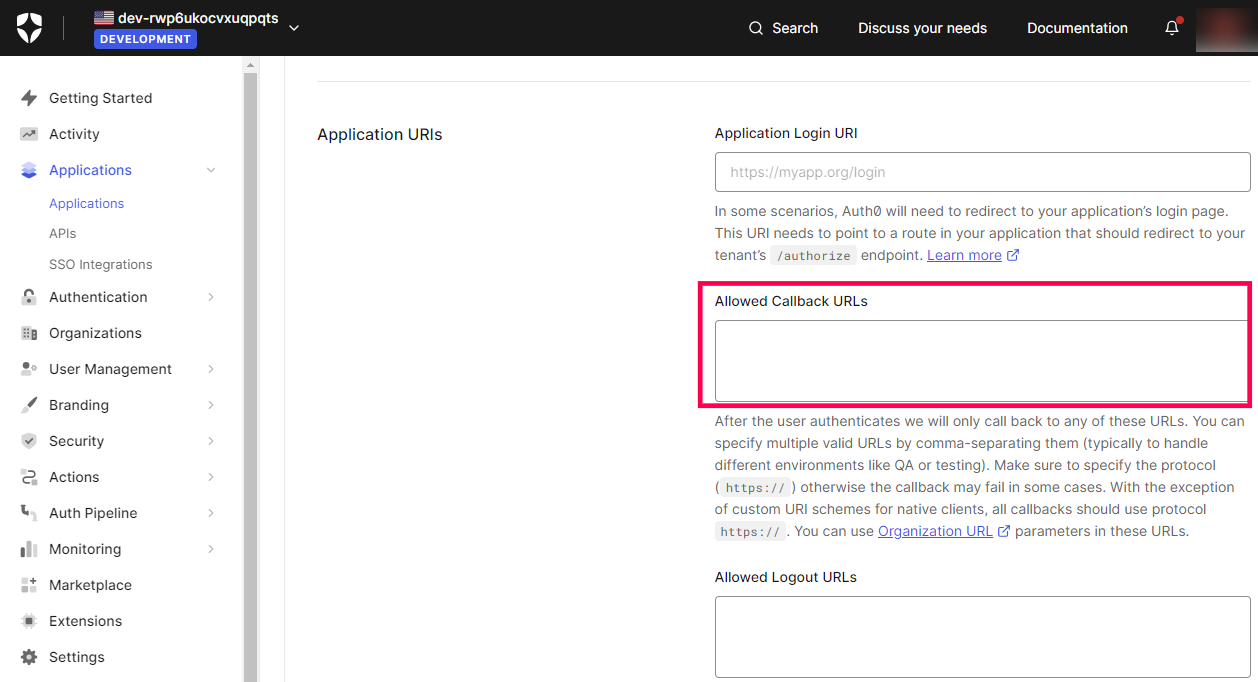The image size is (1258, 682).
Task: Click the Activity chart icon
Action: click(29, 134)
